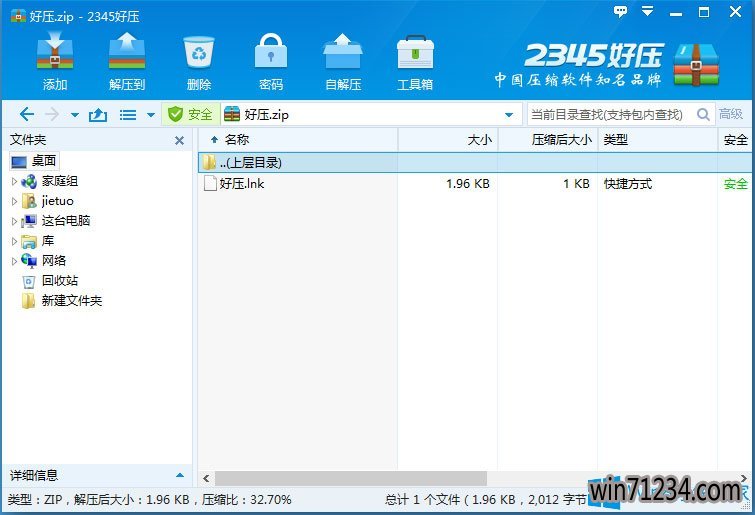
Task: Go back with the left arrow
Action: pos(26,115)
